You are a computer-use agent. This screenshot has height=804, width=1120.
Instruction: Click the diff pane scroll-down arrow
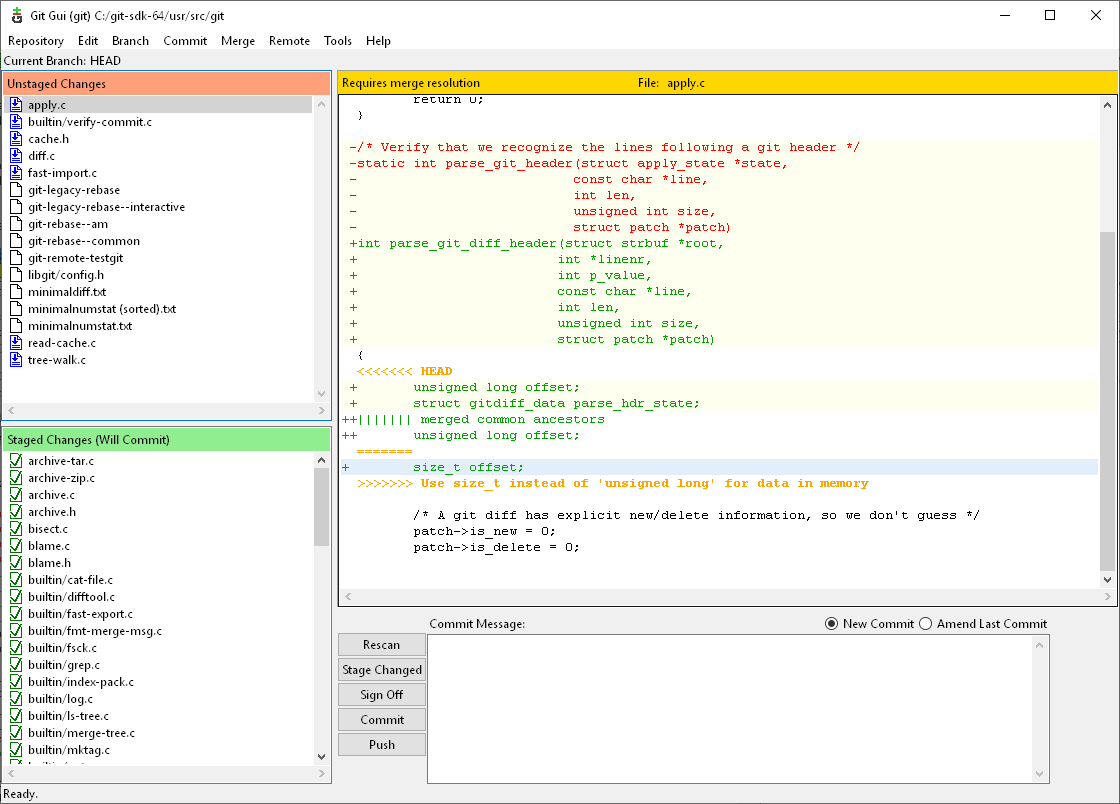point(1107,581)
